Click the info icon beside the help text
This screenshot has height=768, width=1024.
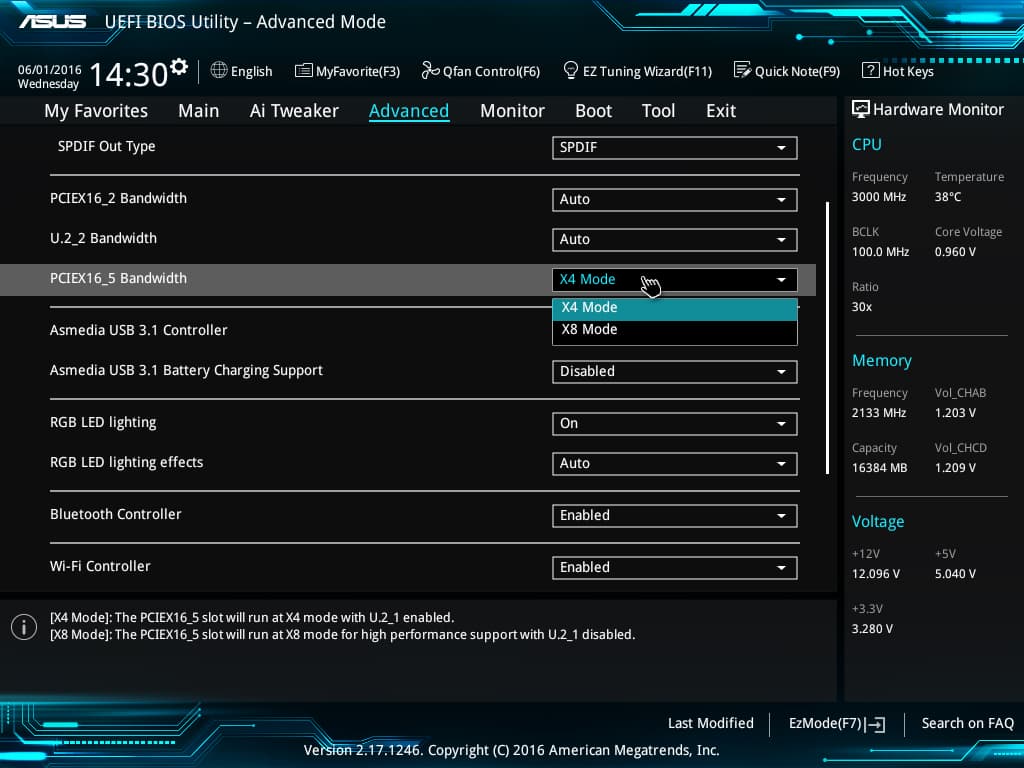pos(24,627)
